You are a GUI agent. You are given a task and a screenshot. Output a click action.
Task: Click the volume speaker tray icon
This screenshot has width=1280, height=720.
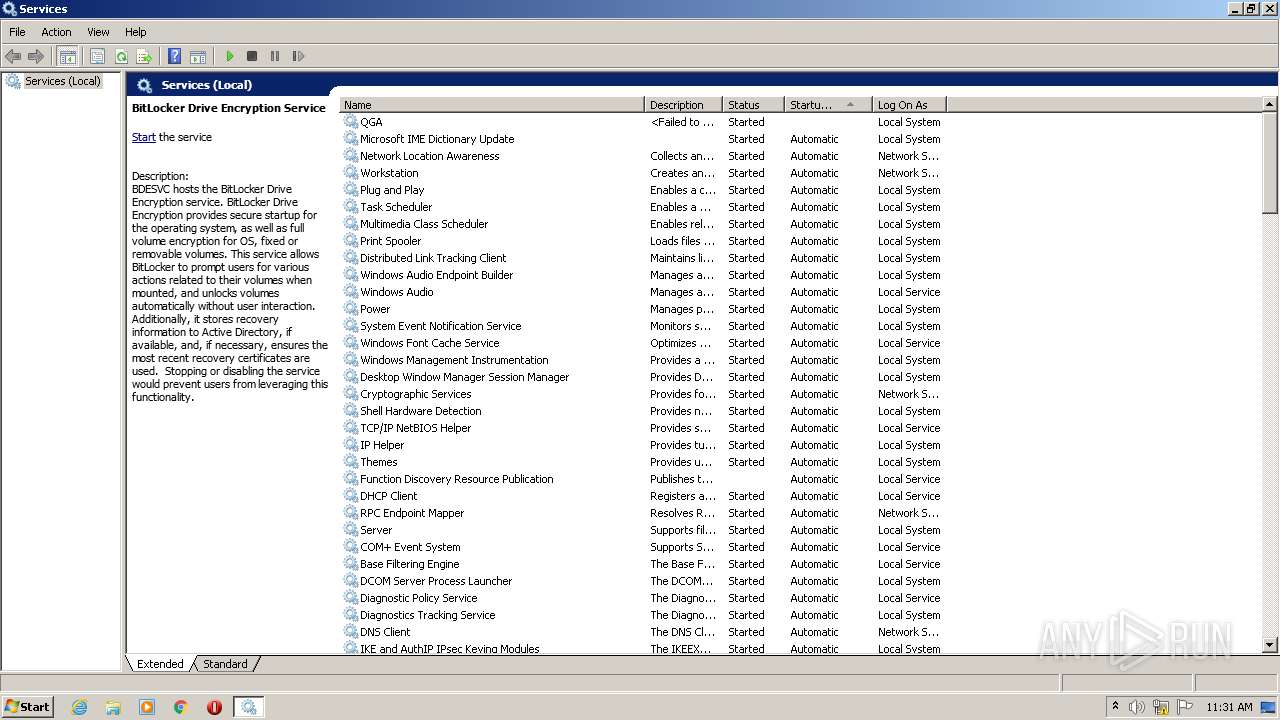pyautogui.click(x=1137, y=707)
